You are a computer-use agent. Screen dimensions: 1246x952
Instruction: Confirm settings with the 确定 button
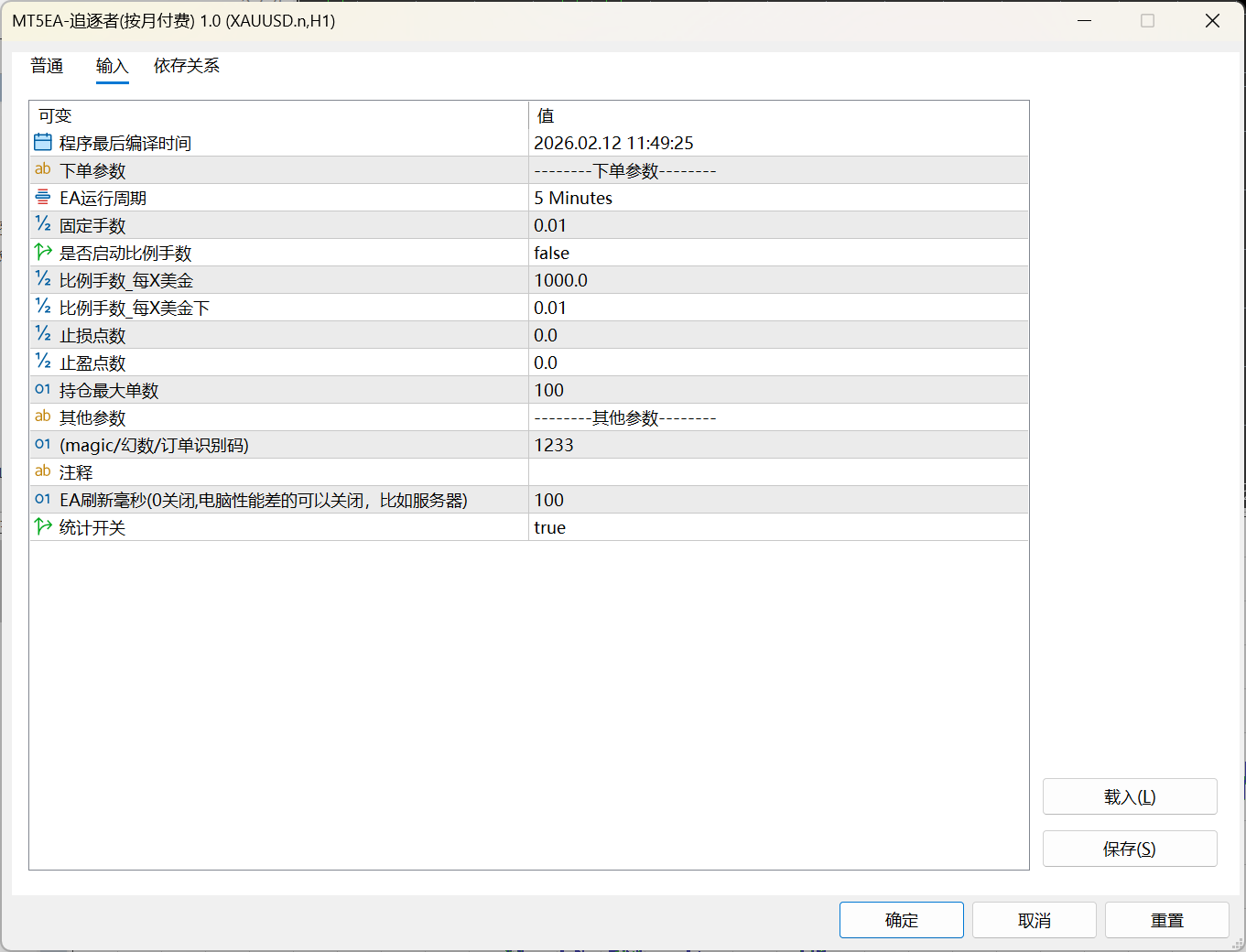901,919
